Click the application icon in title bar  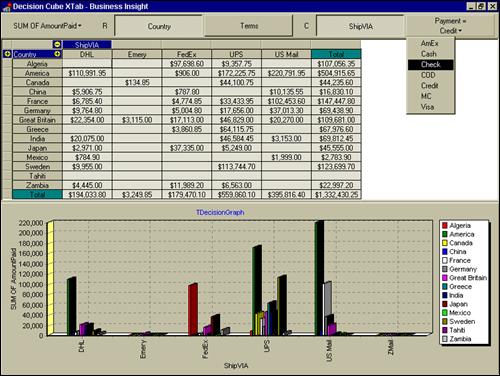[7, 6]
